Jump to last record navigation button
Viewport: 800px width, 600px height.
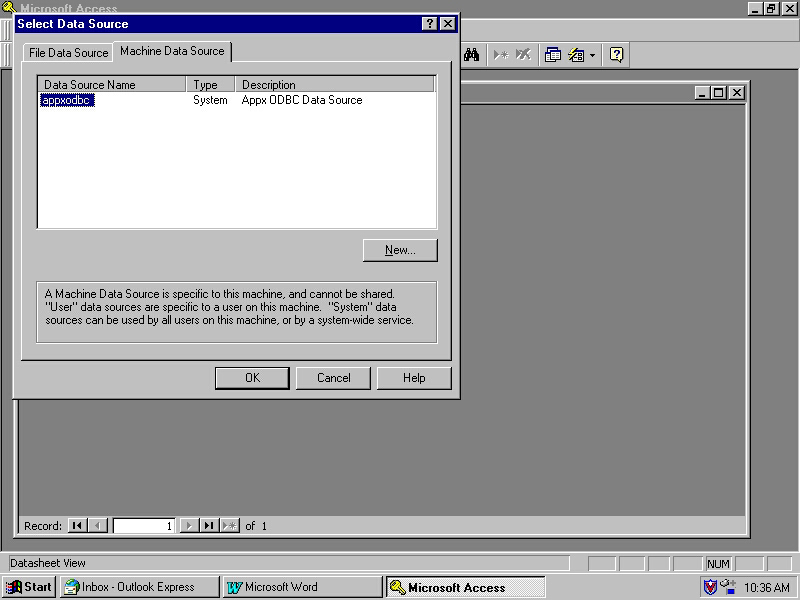pyautogui.click(x=209, y=526)
